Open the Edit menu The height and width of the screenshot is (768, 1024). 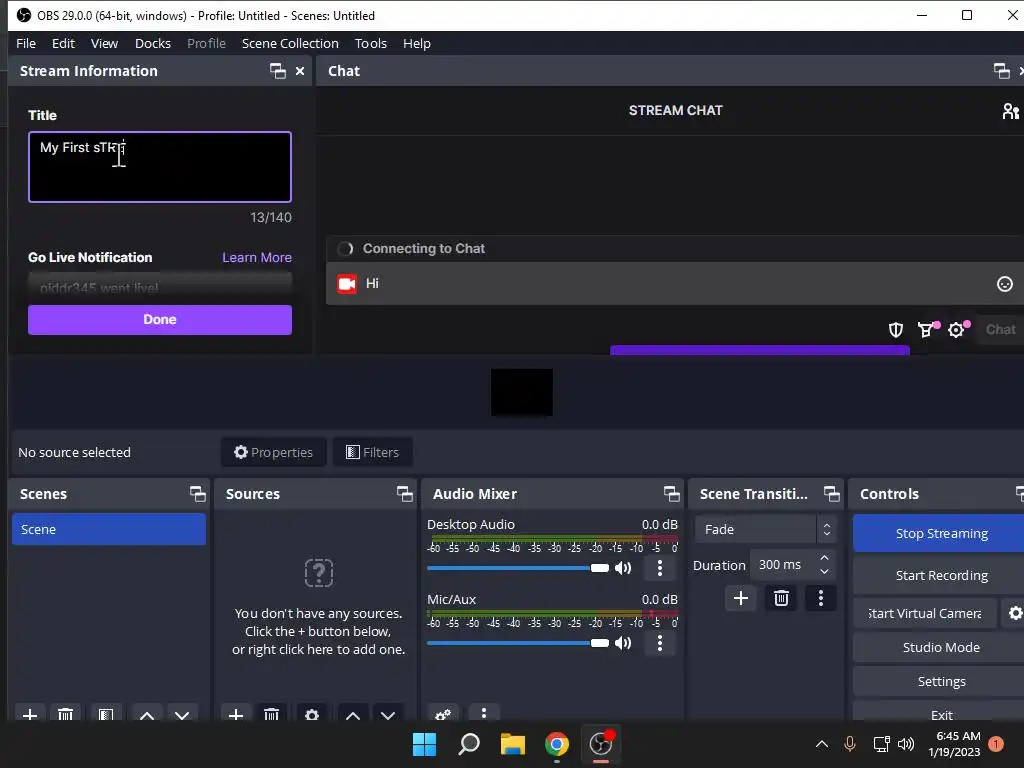63,43
